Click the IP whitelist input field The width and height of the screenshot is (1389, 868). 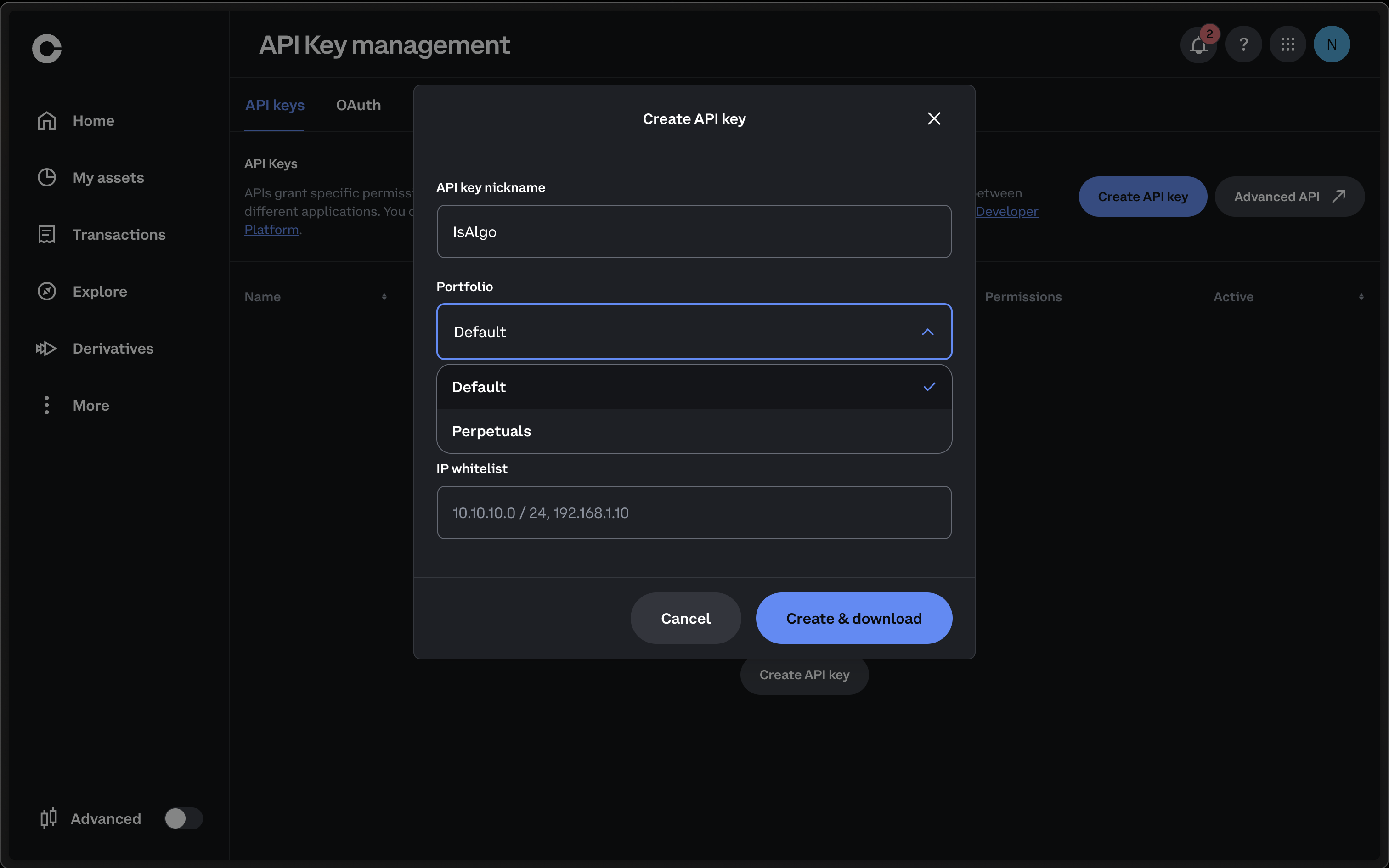point(694,513)
